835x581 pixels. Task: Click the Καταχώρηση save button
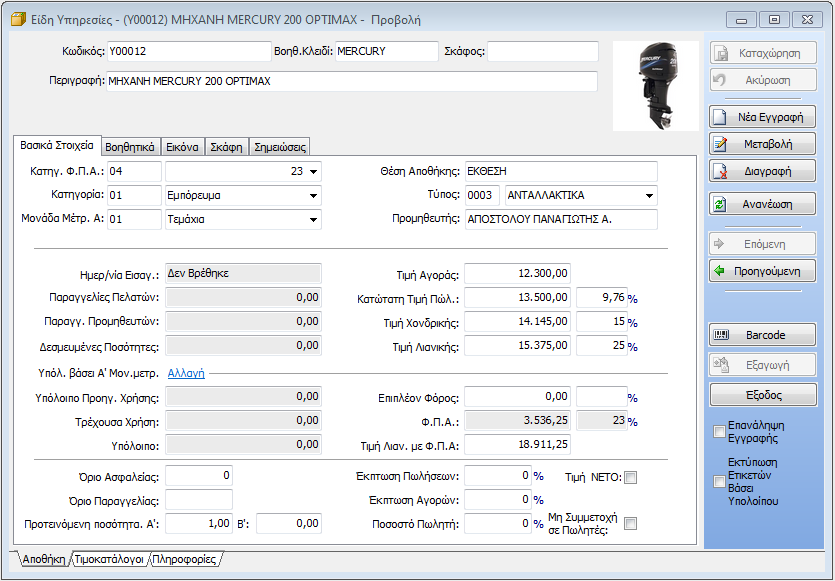pos(763,53)
